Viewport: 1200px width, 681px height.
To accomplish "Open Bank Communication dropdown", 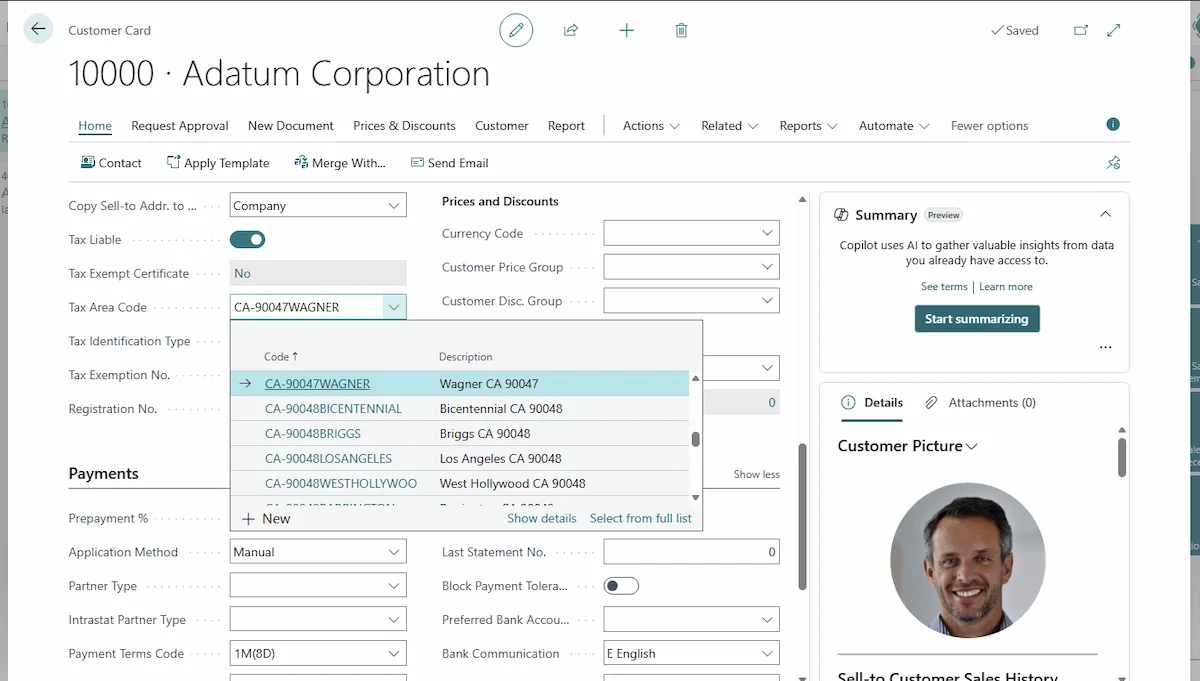I will (767, 653).
